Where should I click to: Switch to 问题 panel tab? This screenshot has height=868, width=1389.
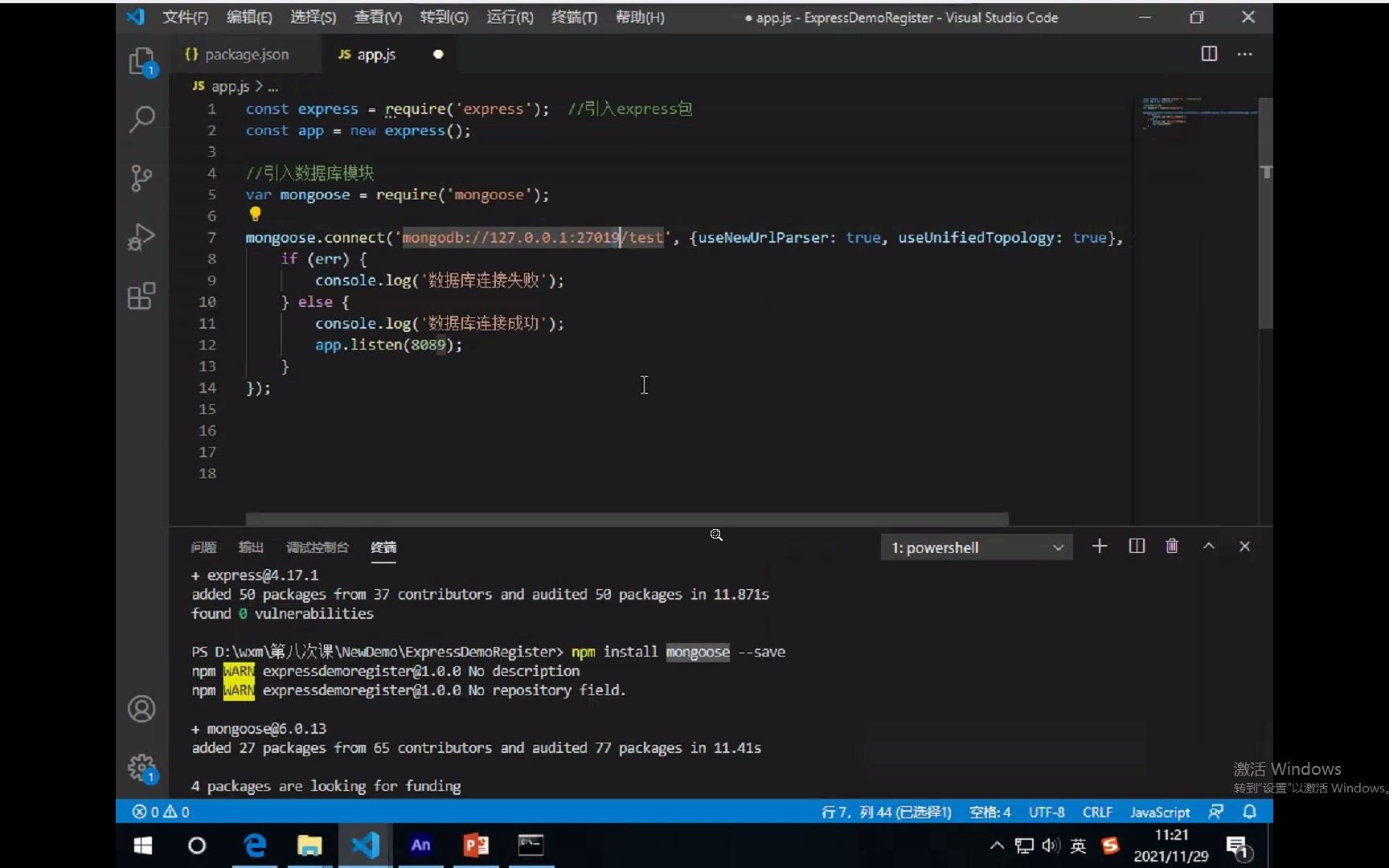tap(203, 547)
